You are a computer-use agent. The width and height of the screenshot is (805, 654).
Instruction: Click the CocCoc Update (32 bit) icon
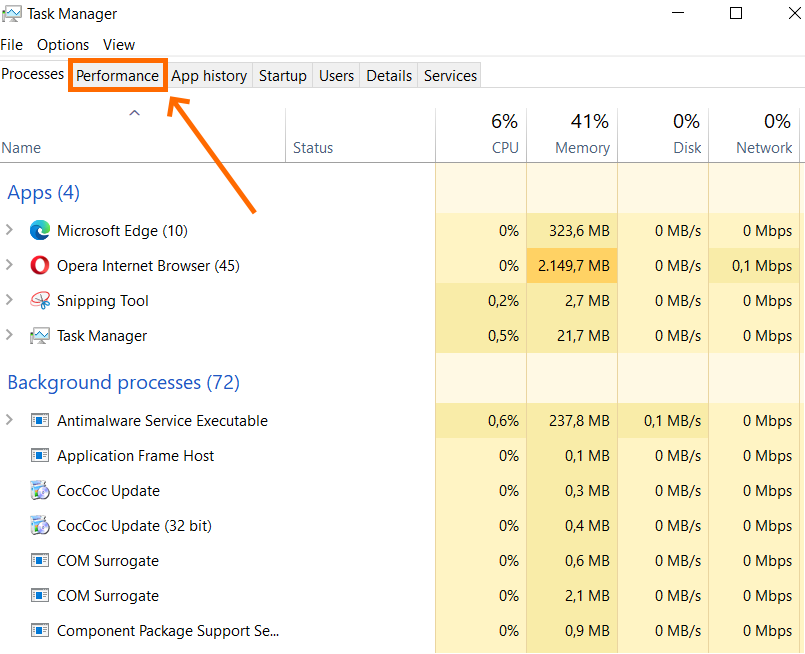coord(40,526)
